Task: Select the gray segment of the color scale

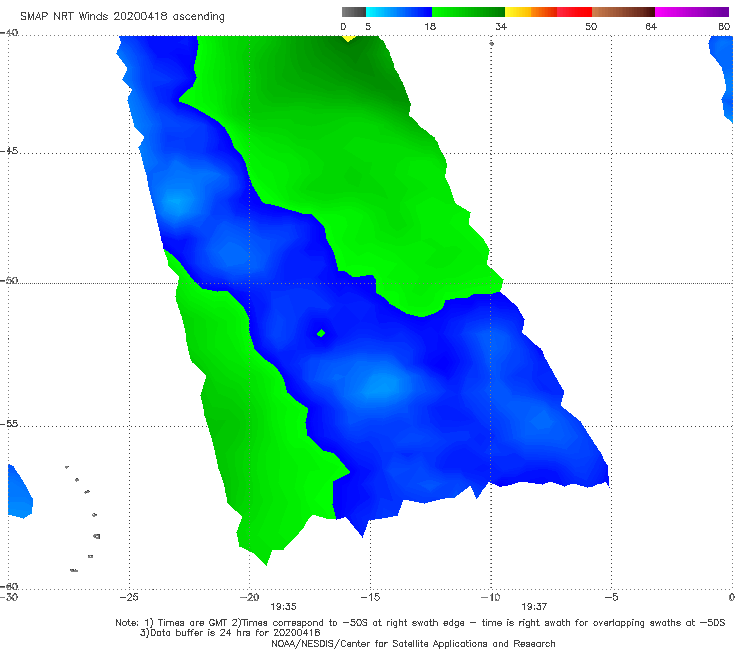Action: [x=354, y=12]
